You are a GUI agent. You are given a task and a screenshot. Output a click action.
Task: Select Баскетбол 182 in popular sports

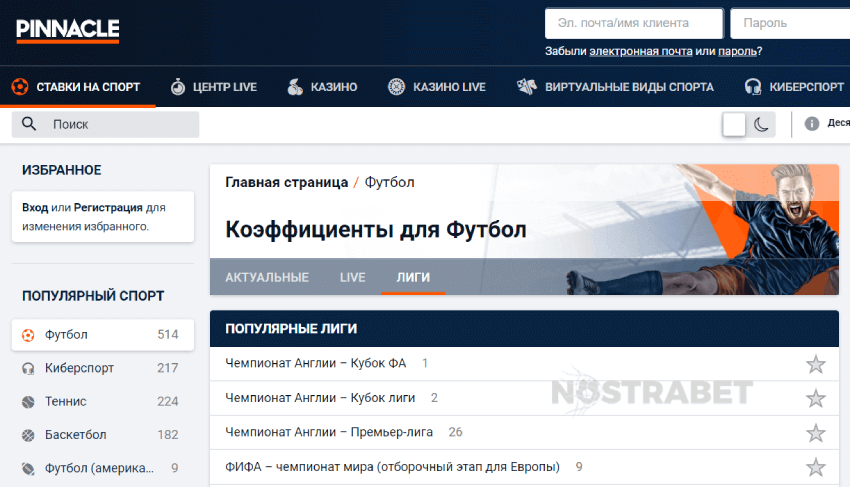(103, 435)
